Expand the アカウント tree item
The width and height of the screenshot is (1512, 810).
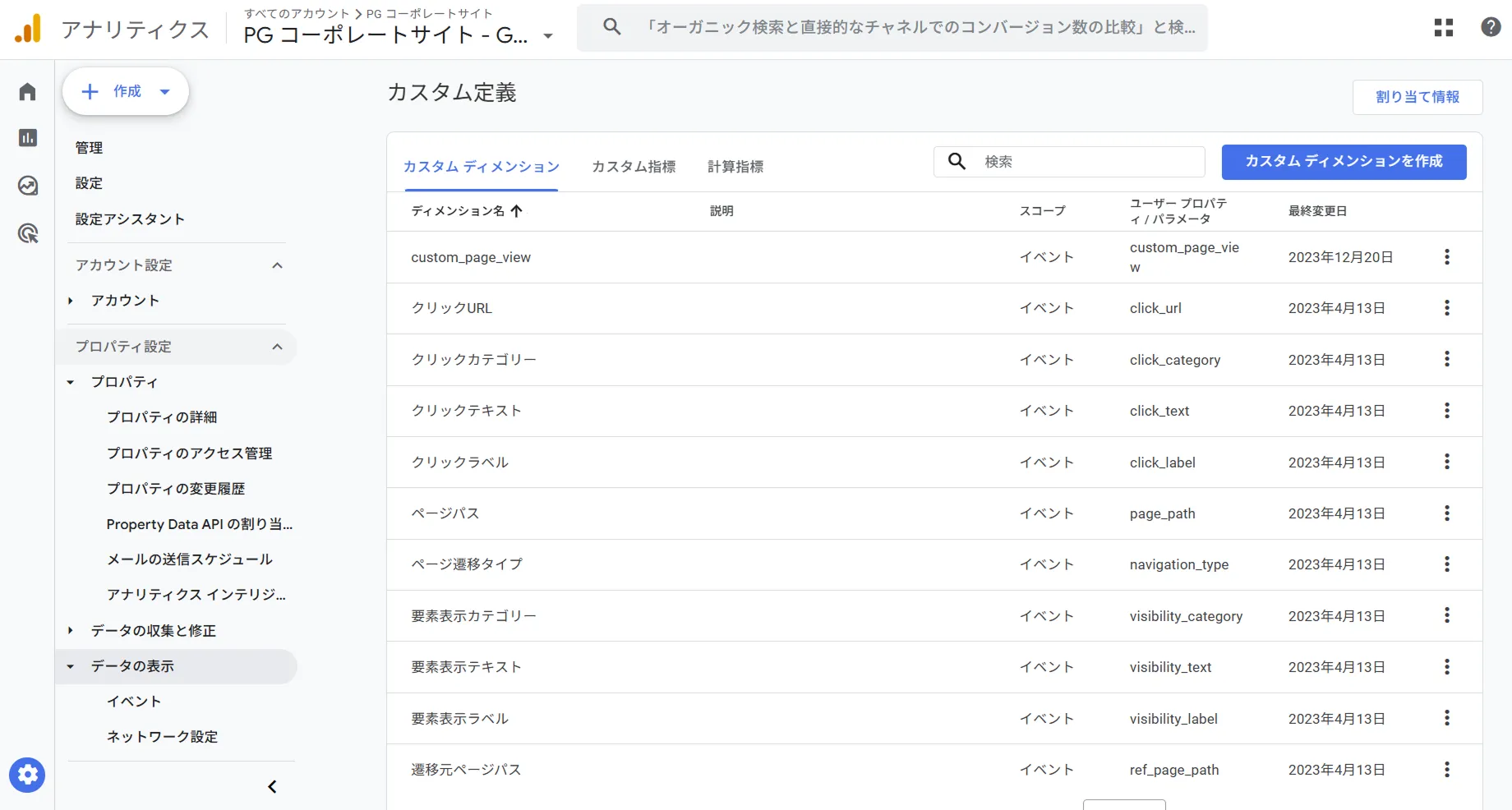71,301
